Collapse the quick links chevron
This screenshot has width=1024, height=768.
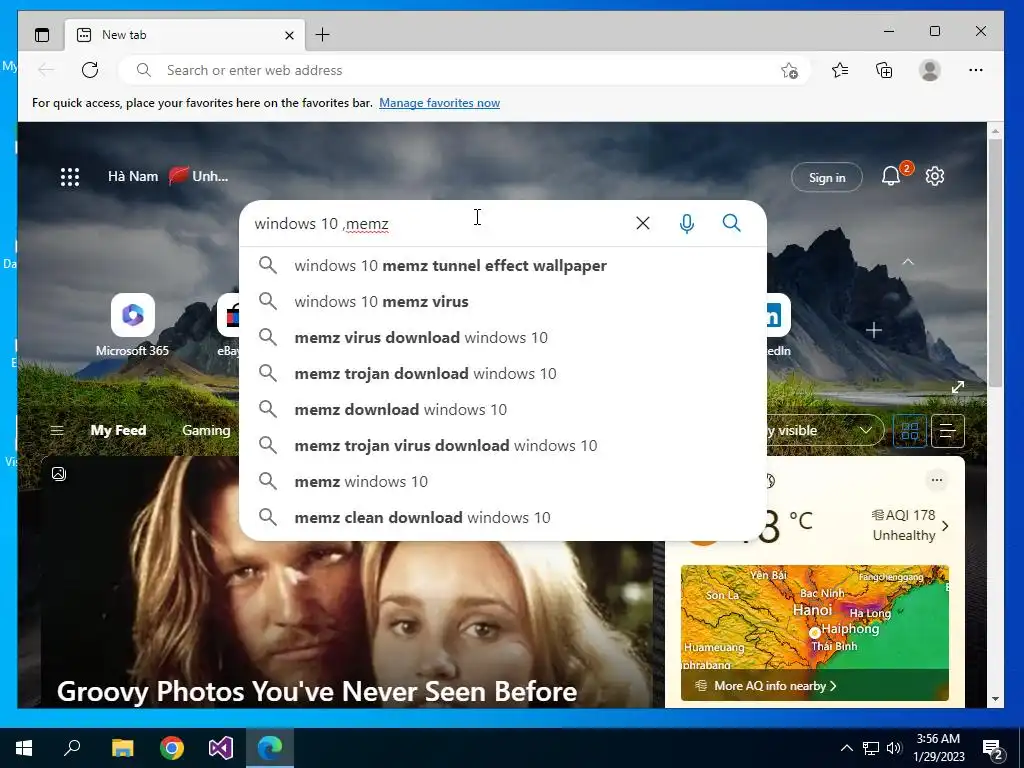(908, 262)
